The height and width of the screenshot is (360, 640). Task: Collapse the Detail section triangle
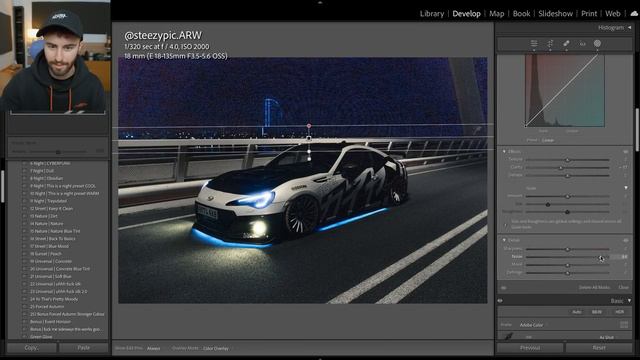504,240
